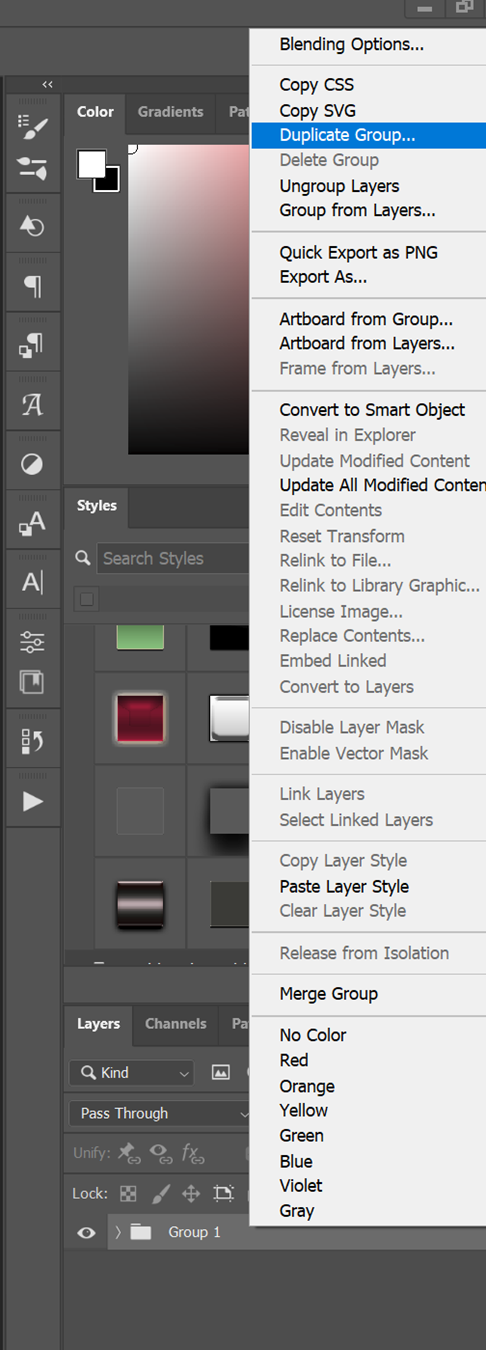Select Artboard from Layers... entry
The image size is (486, 1350).
coord(367,343)
